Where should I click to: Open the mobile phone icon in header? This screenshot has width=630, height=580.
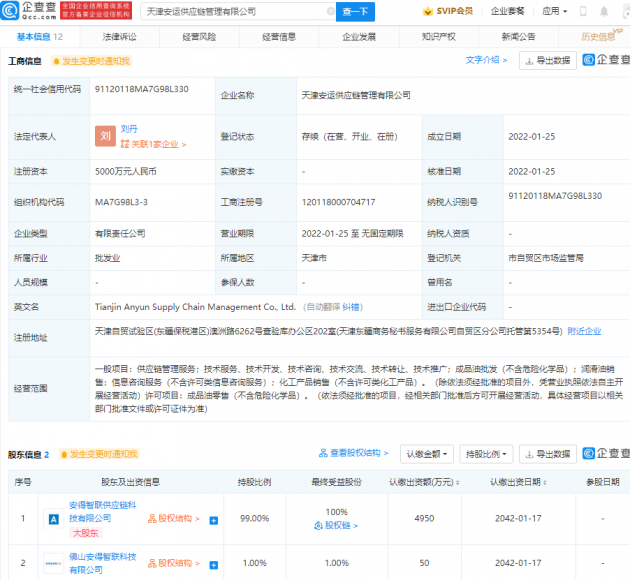pyautogui.click(x=583, y=11)
